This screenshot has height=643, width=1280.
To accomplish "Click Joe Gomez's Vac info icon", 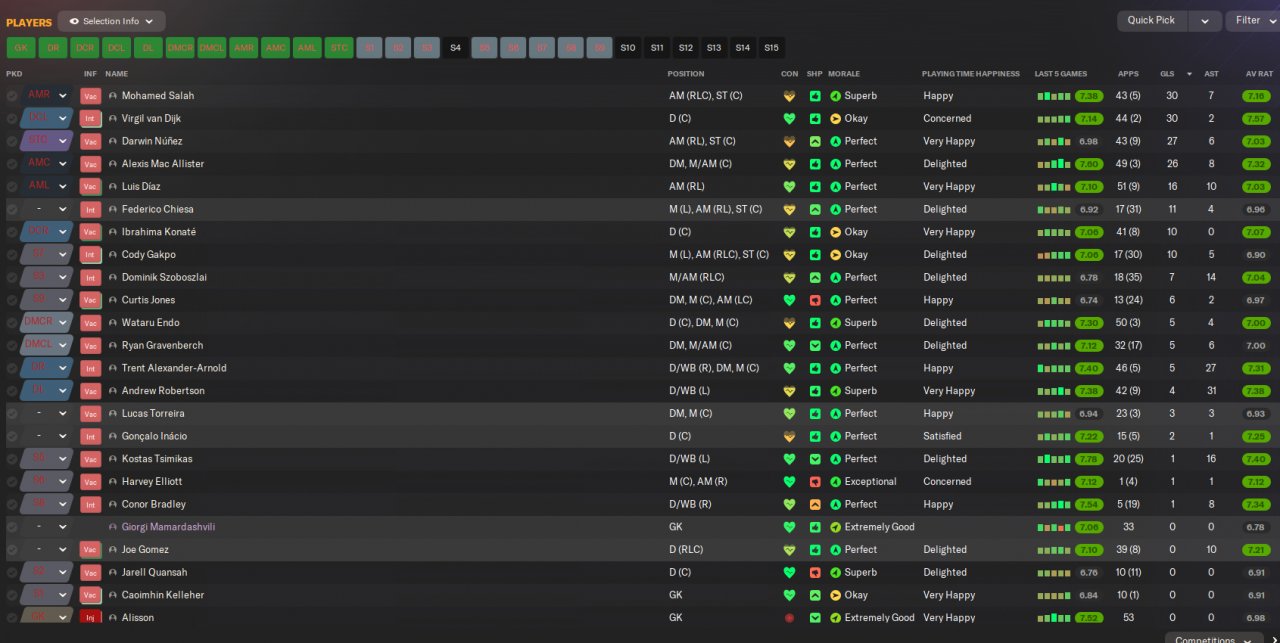I will tap(91, 550).
